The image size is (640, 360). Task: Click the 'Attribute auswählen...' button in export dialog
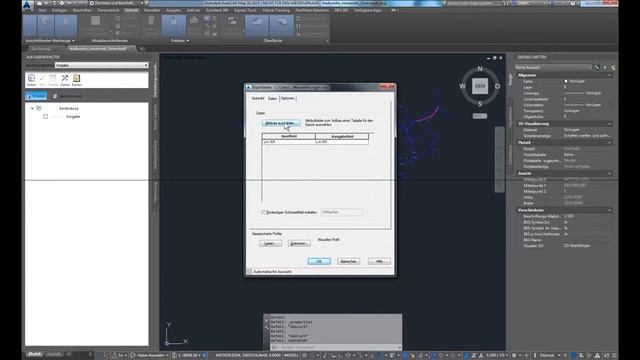tap(281, 123)
